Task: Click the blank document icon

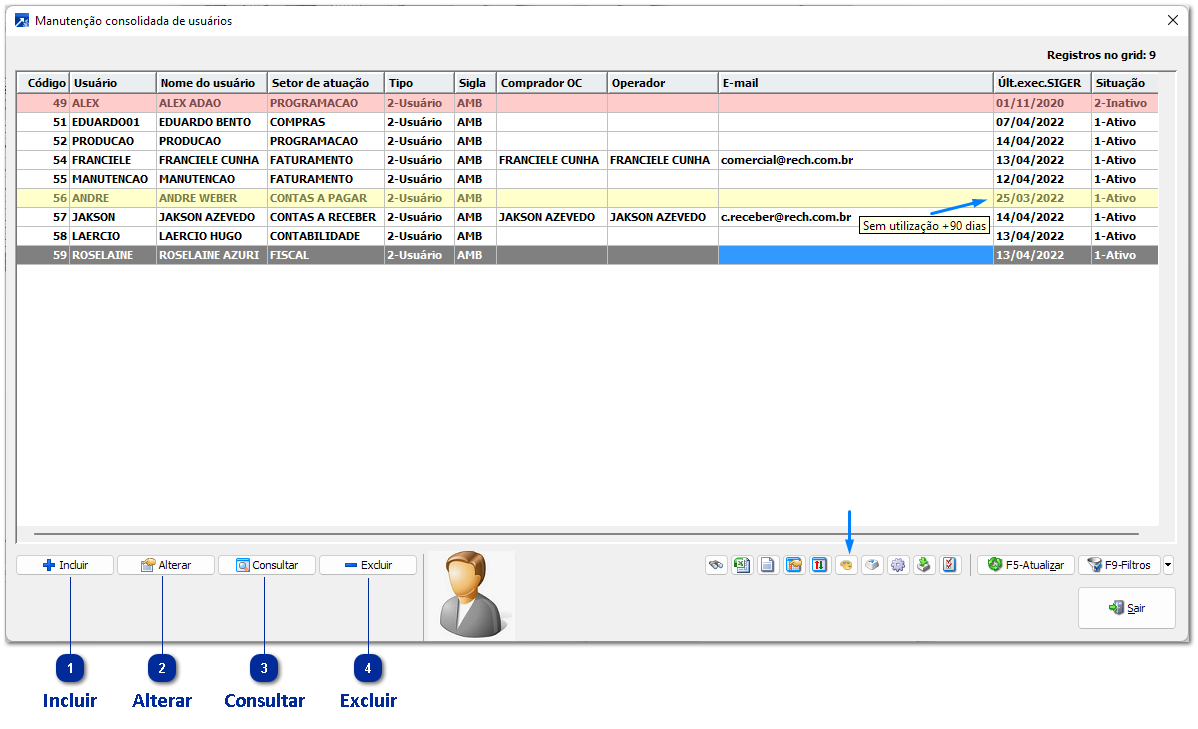Action: (768, 565)
